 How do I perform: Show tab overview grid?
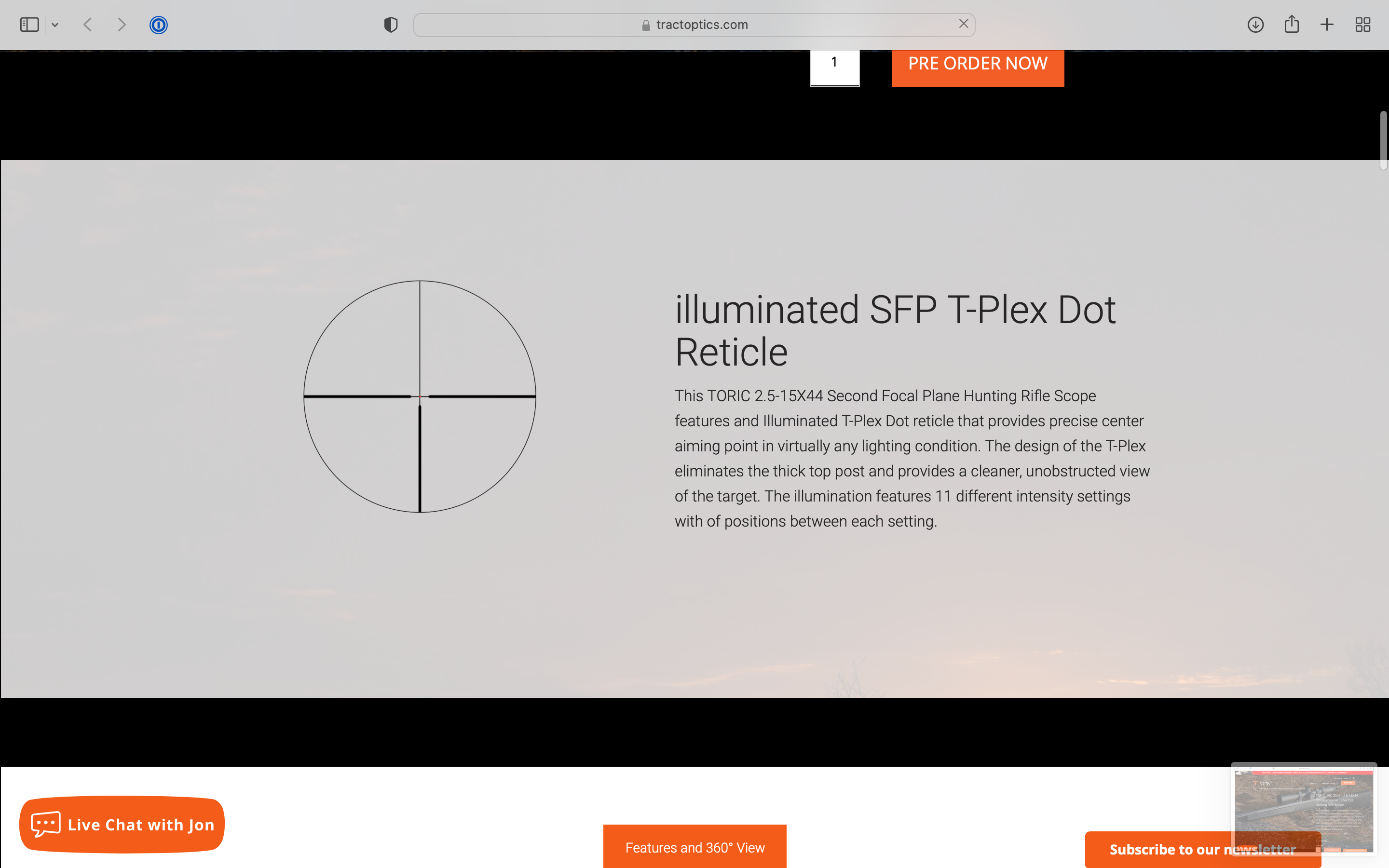point(1362,25)
